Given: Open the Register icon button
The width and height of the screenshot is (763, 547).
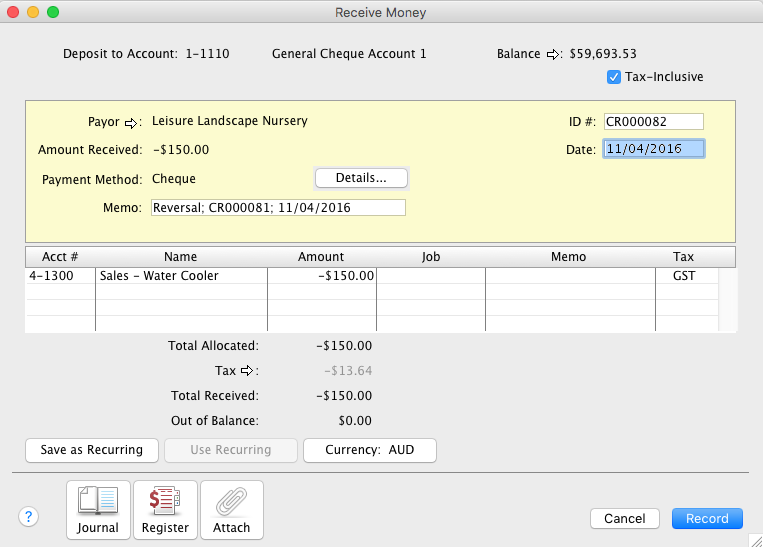Looking at the screenshot, I should (x=165, y=510).
